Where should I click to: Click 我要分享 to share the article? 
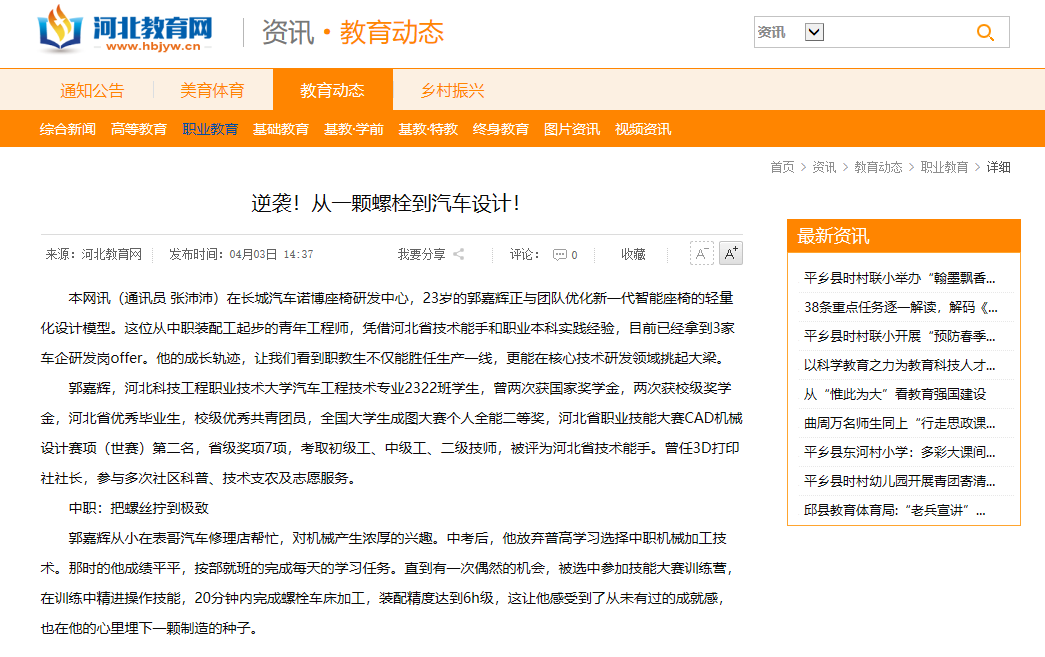click(x=421, y=254)
